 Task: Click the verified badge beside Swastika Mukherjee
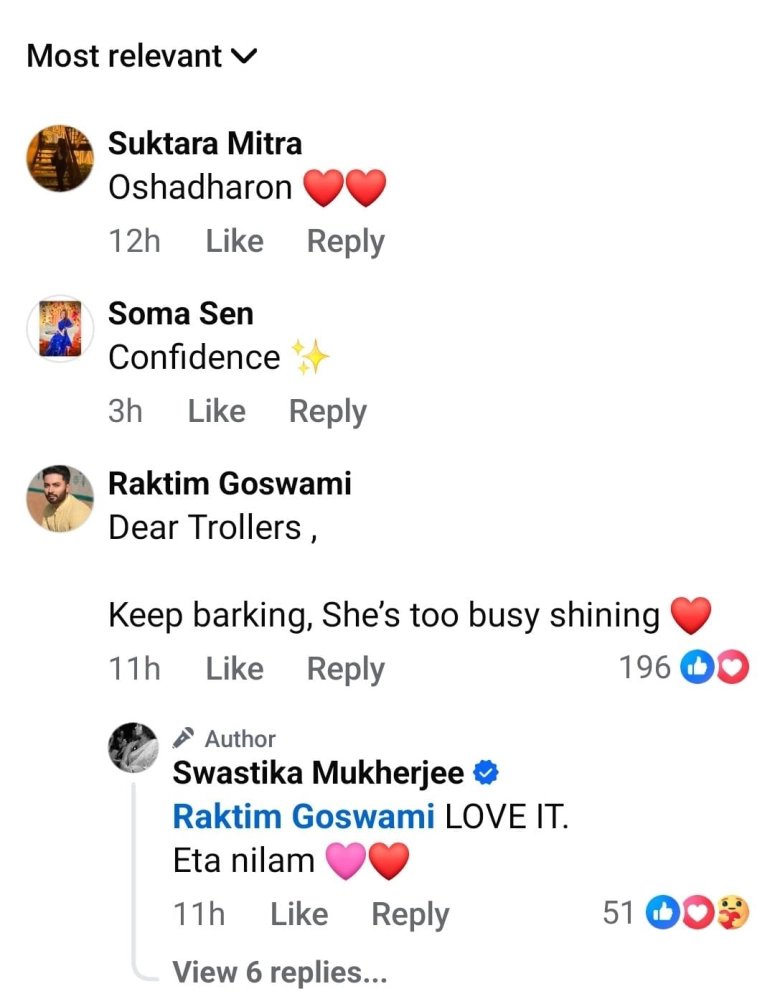[485, 773]
